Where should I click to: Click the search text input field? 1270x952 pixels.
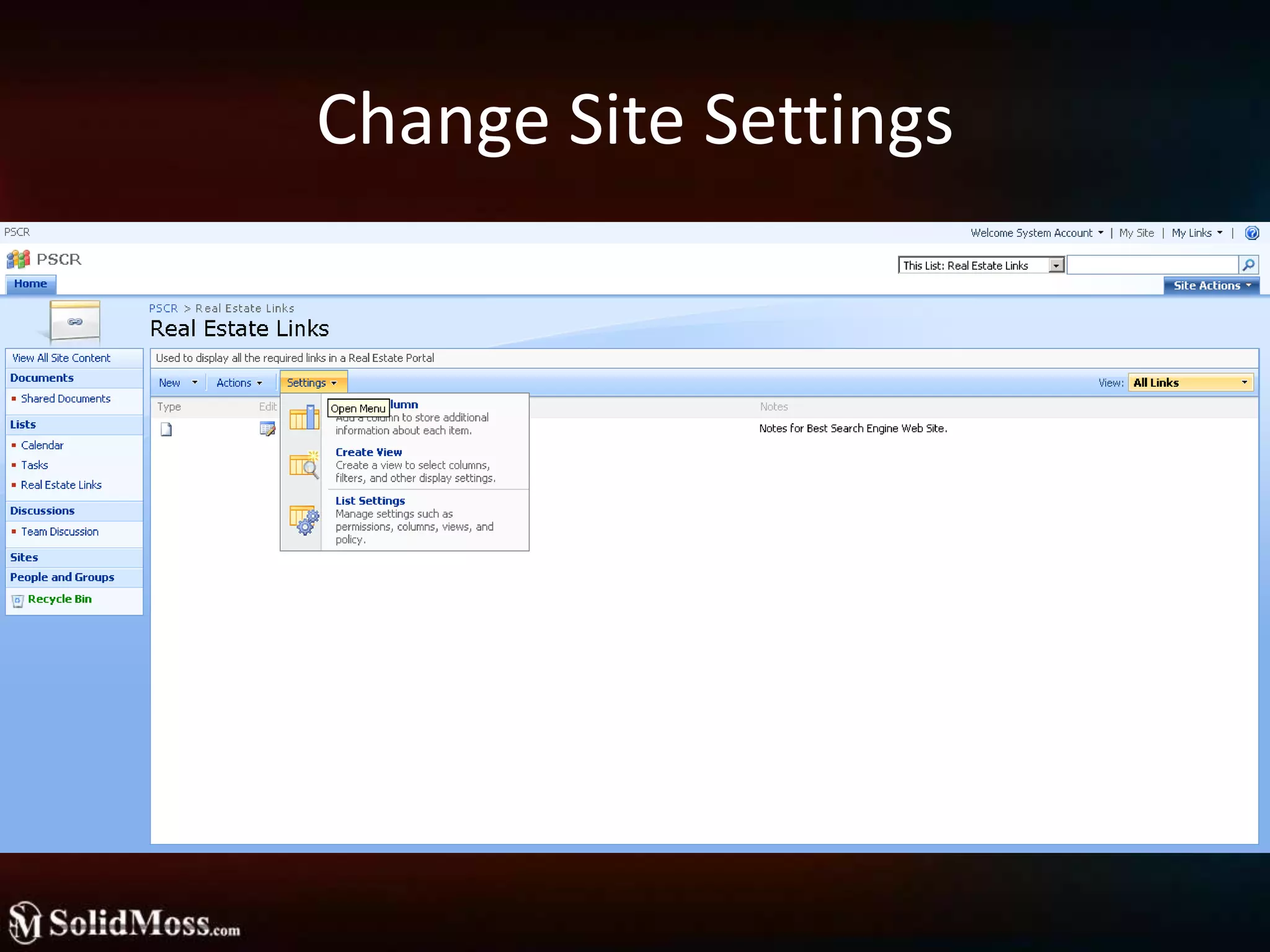coord(1152,265)
